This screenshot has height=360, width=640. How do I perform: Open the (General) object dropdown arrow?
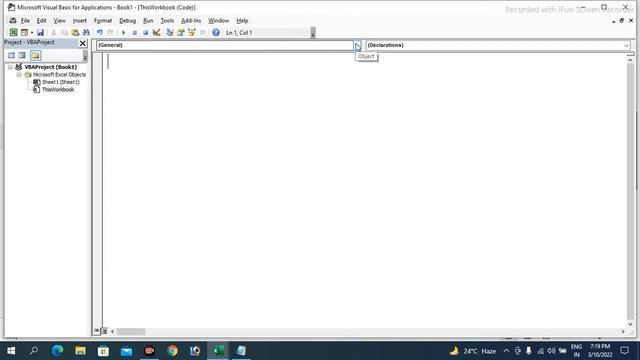coord(357,45)
